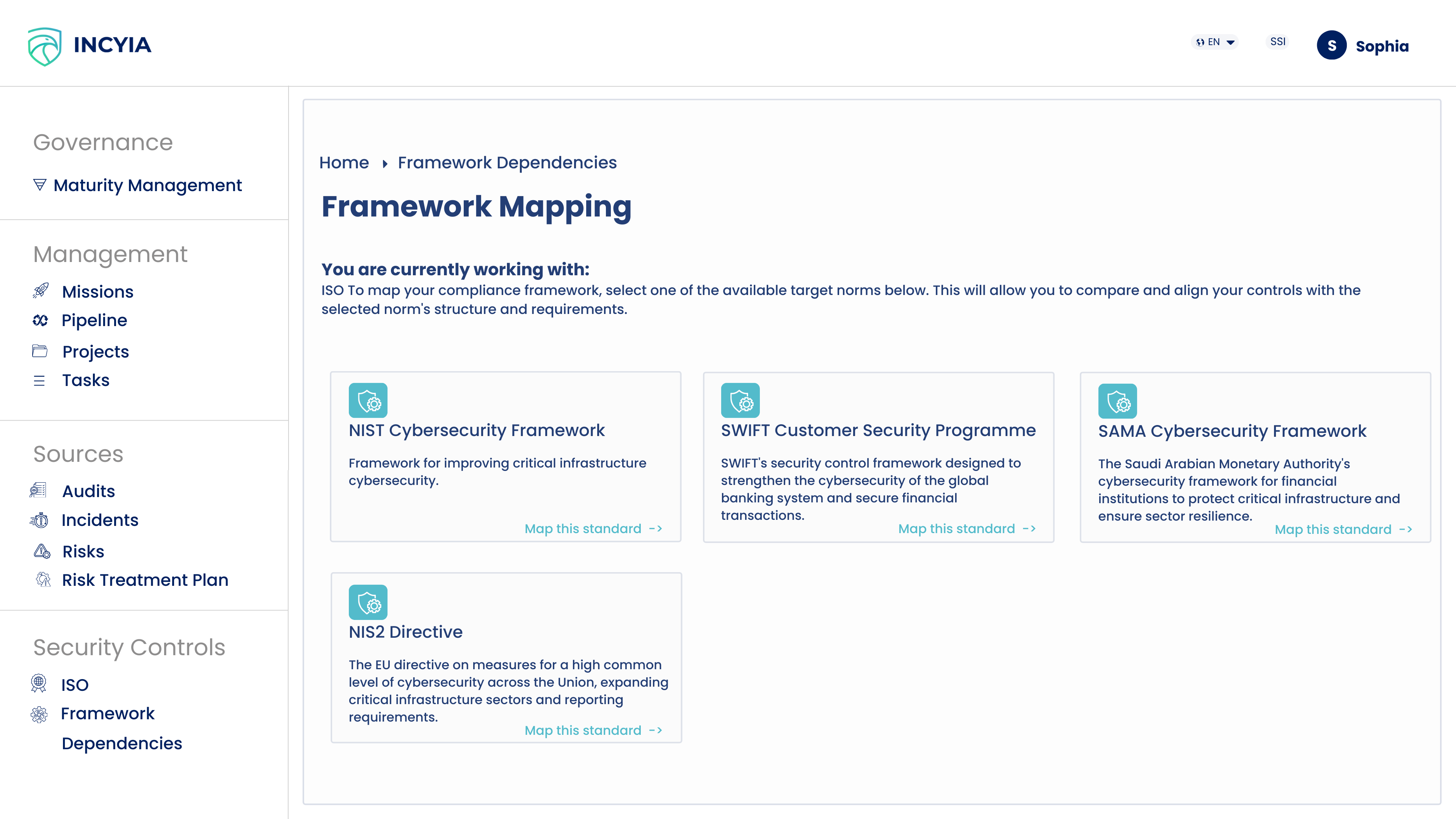Click the Pipeline icon in the sidebar
The height and width of the screenshot is (819, 1456).
(40, 320)
